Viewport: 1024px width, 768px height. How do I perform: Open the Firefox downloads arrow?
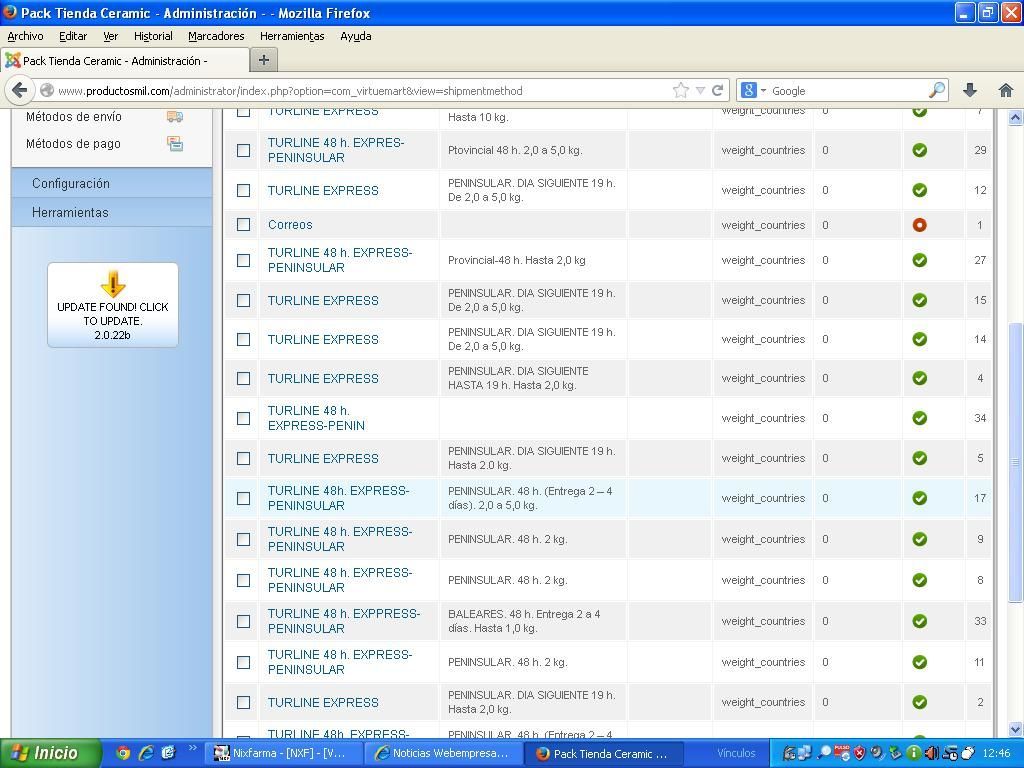point(970,90)
